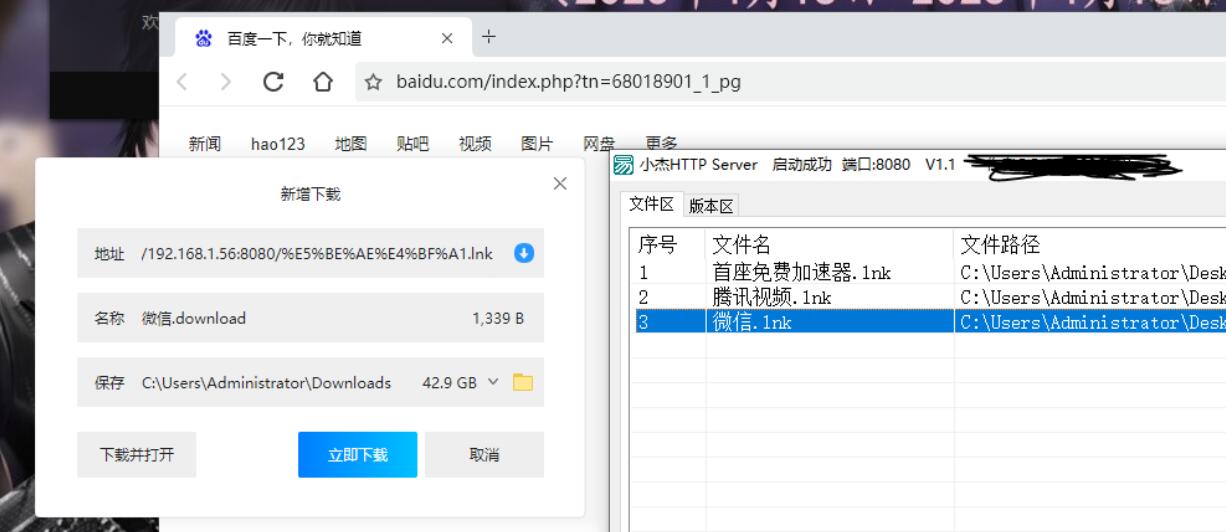Close the 百度一下 browser tab
This screenshot has width=1226, height=532.
[x=447, y=39]
